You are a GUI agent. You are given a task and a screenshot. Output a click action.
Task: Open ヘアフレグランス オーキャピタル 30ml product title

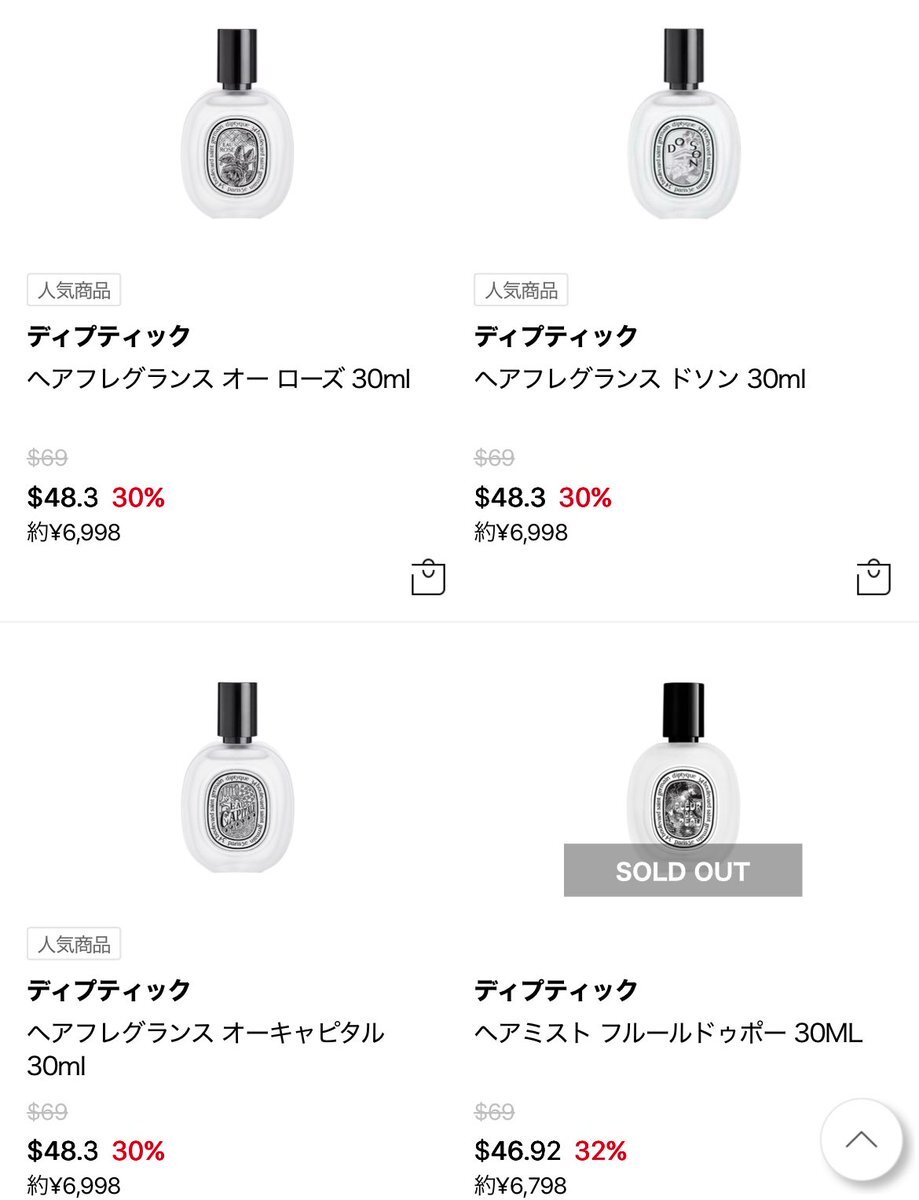click(206, 1049)
